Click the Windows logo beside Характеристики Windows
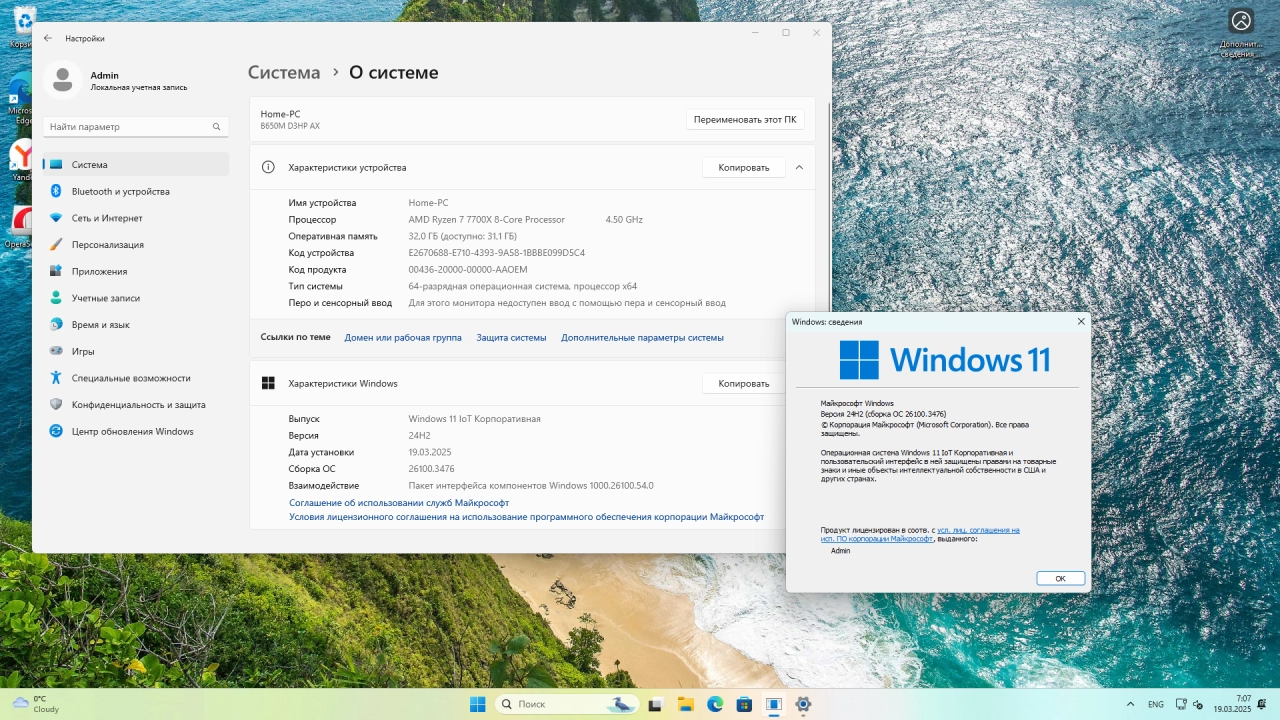Viewport: 1280px width, 720px height. [268, 383]
